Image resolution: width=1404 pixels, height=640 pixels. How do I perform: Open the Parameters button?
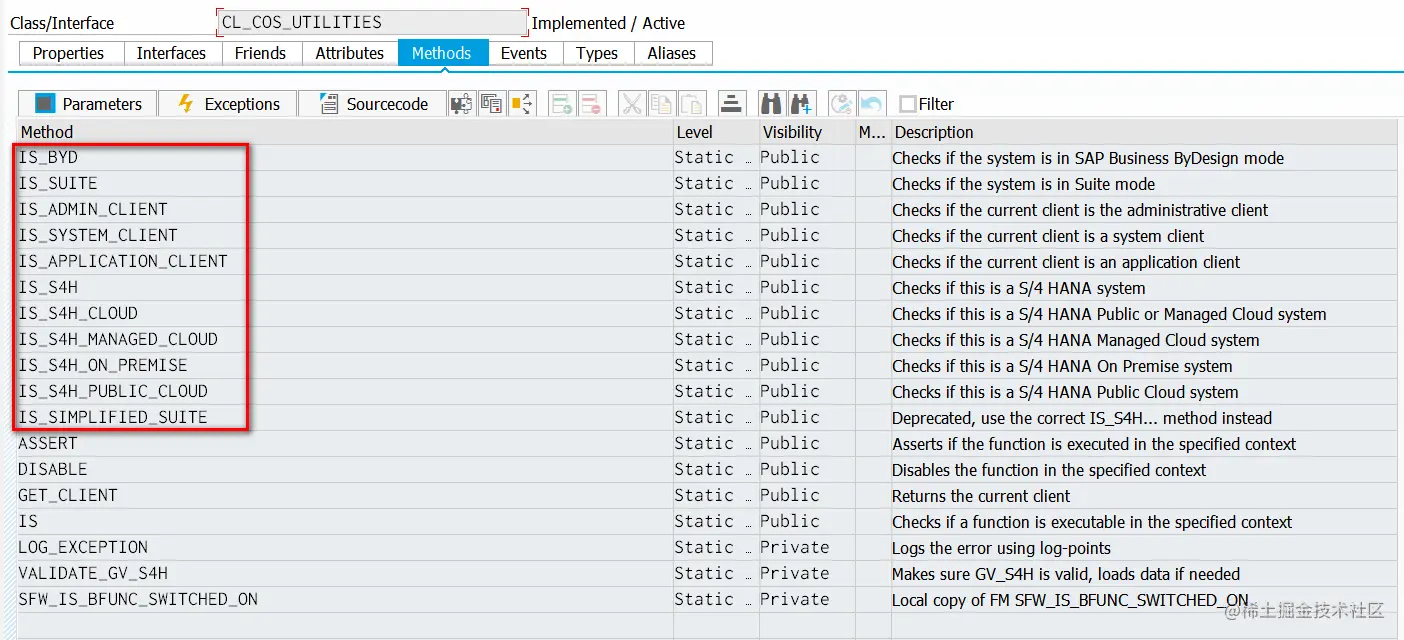(x=87, y=104)
